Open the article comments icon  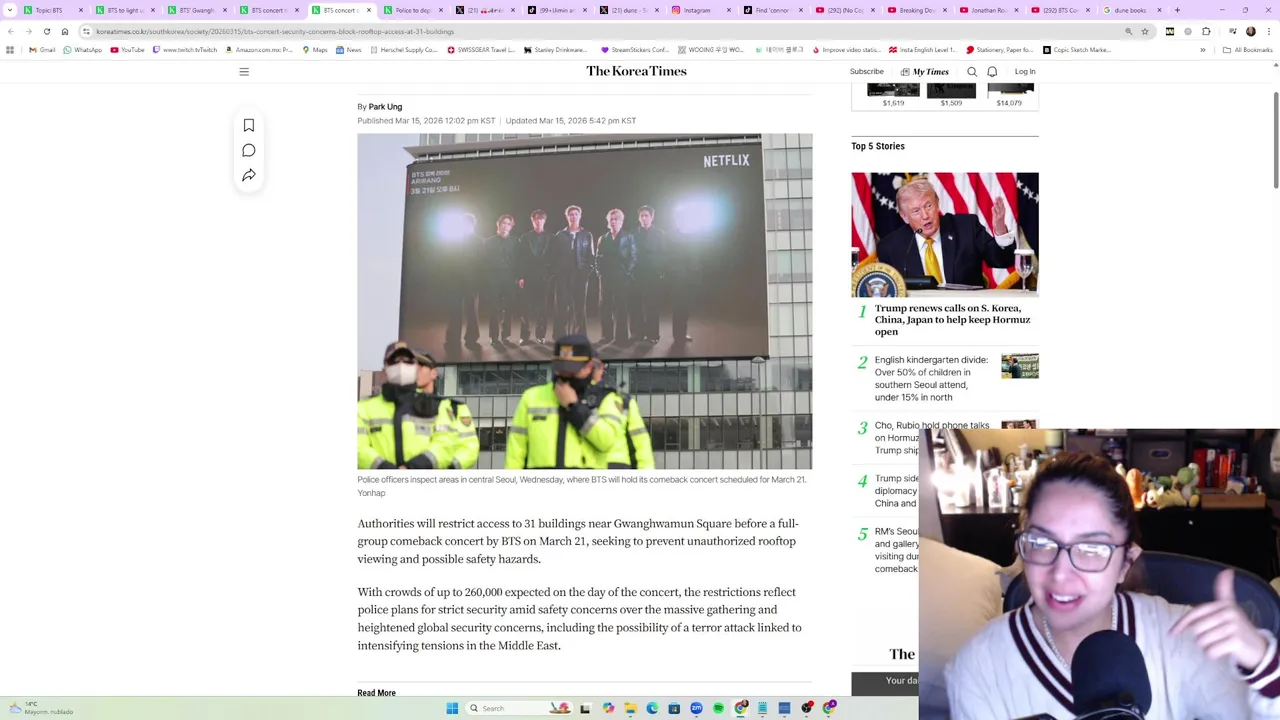coord(249,151)
